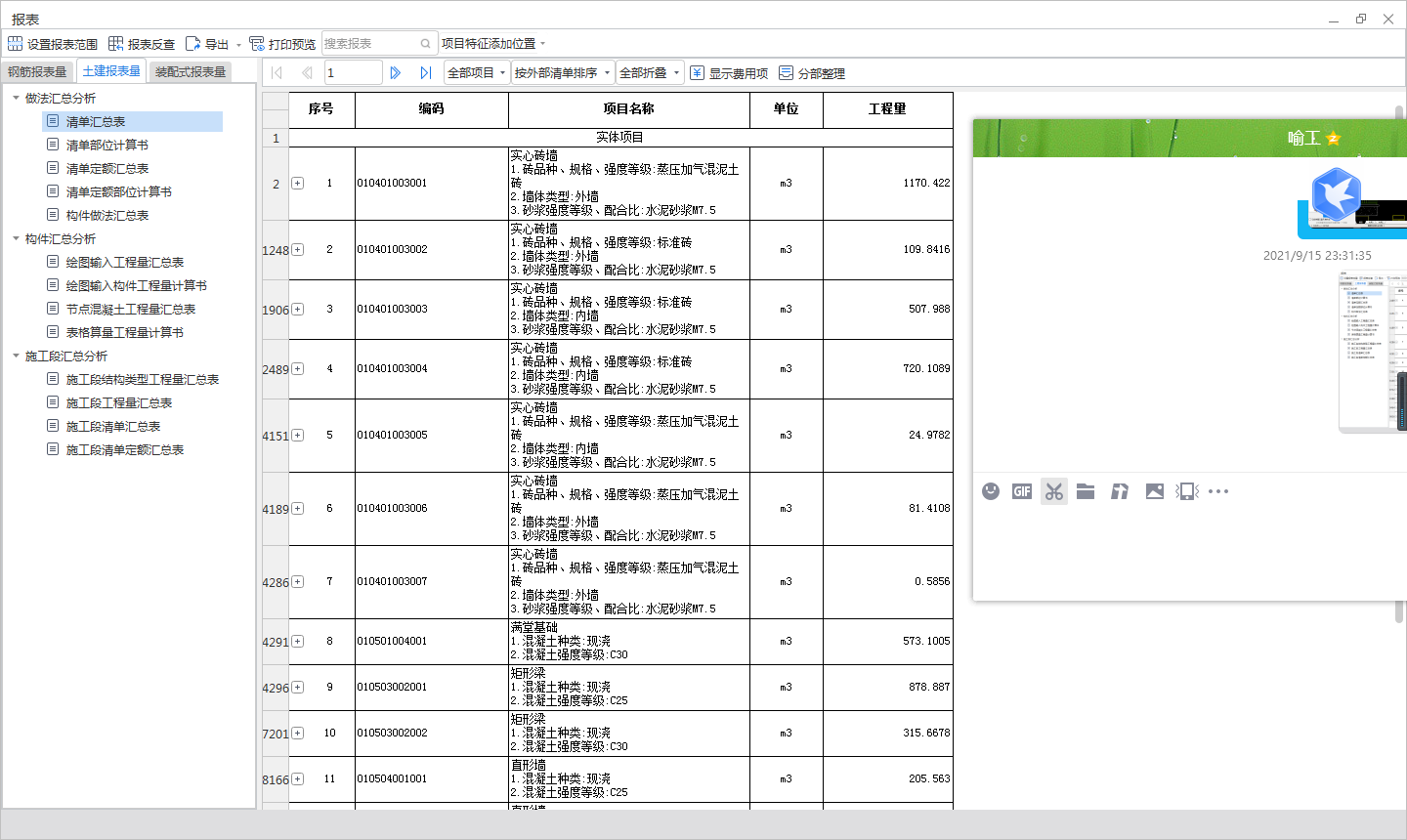The height and width of the screenshot is (840, 1407).
Task: Open more options ellipsis in chat toolbar
Action: [1218, 491]
